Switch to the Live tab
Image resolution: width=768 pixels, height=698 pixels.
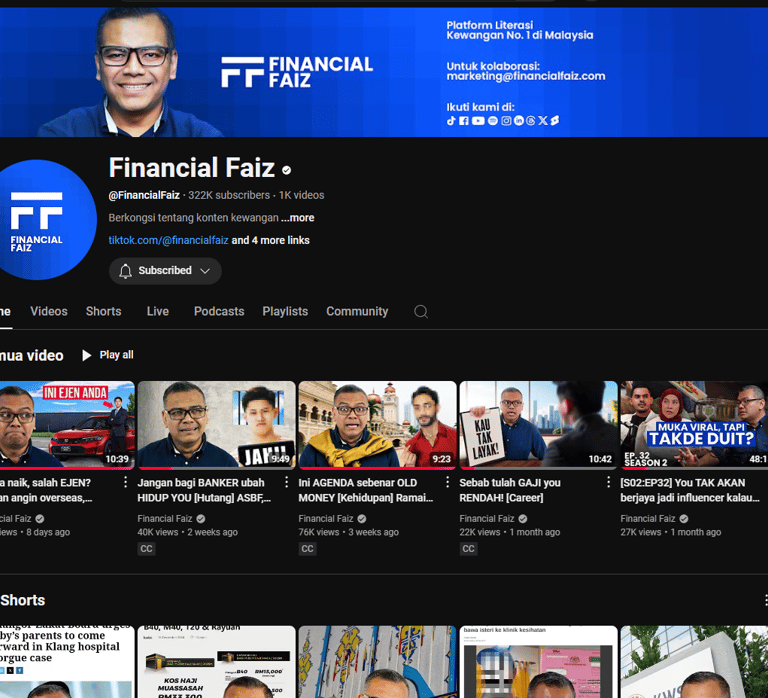coord(158,312)
